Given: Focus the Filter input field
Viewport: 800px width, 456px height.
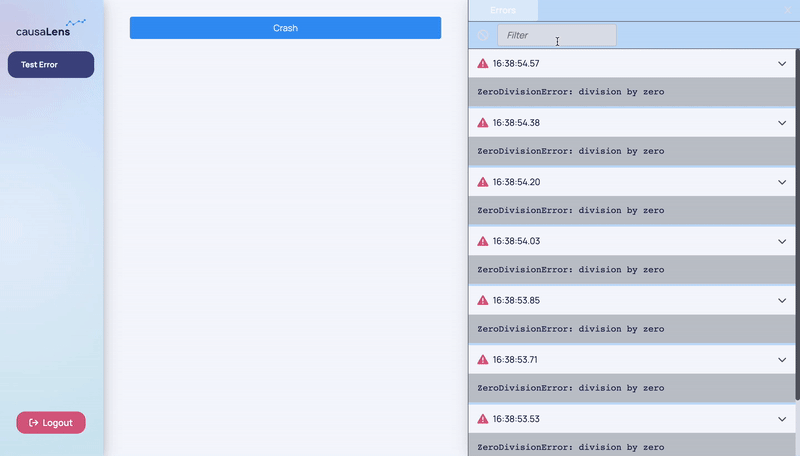Looking at the screenshot, I should point(557,35).
